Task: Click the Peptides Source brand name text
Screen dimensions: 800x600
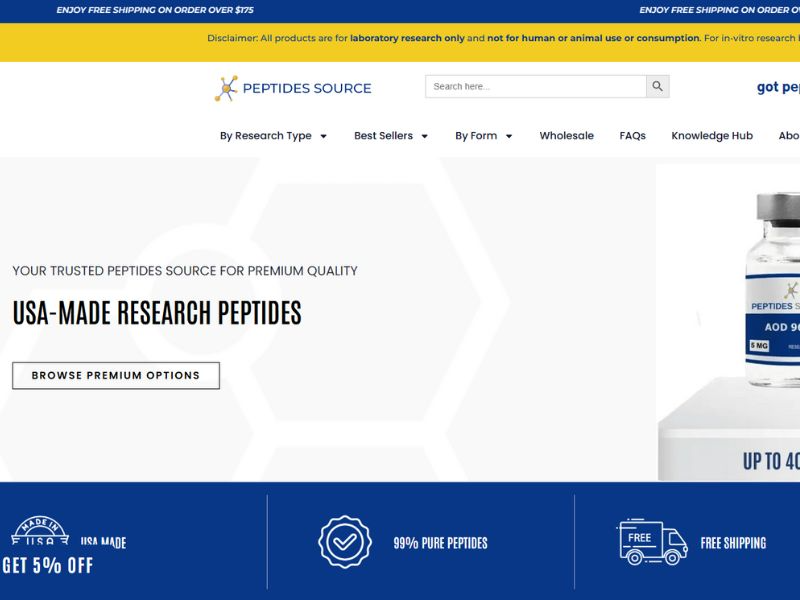Action: click(307, 88)
